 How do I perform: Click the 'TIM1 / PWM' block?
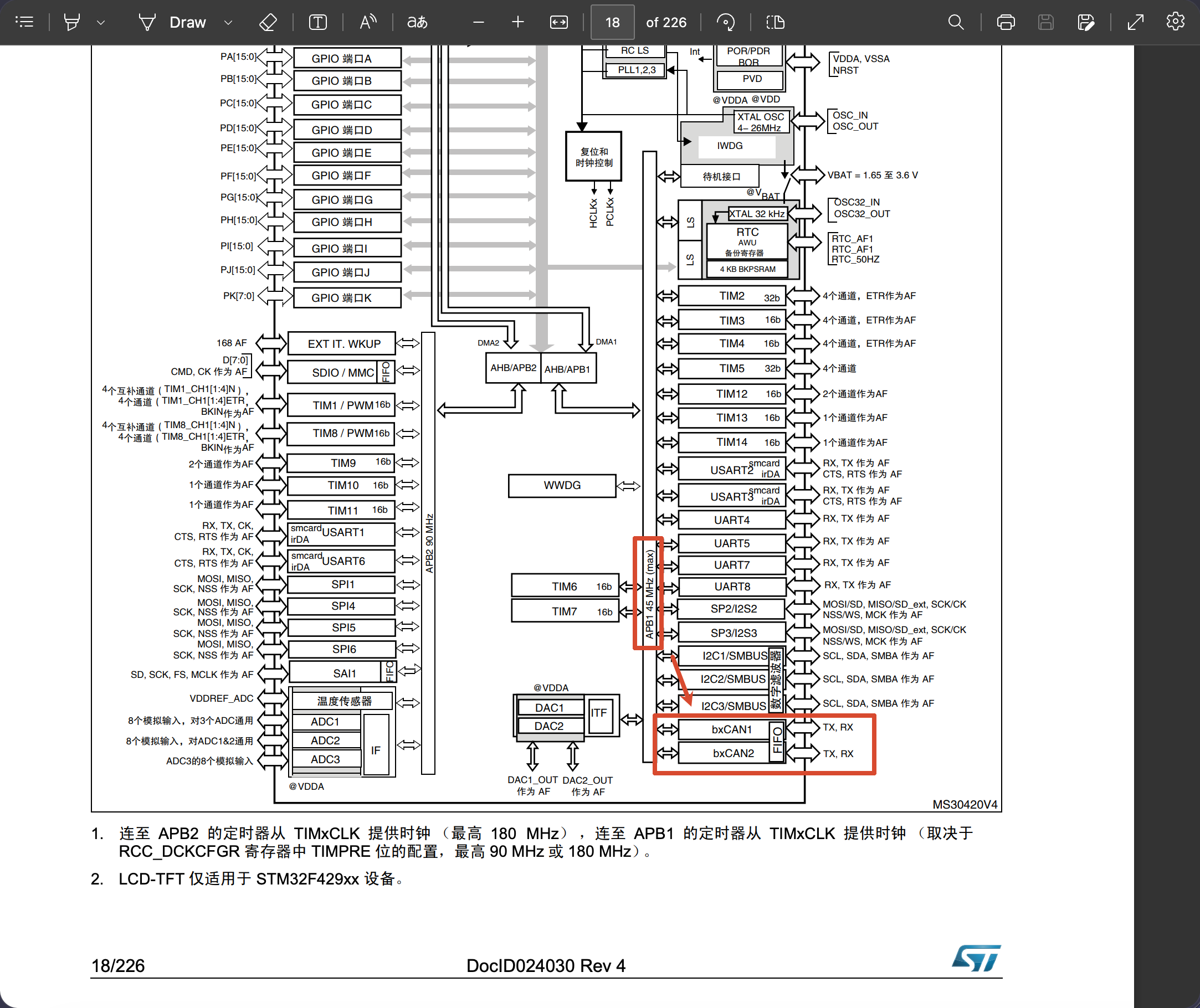tap(342, 405)
